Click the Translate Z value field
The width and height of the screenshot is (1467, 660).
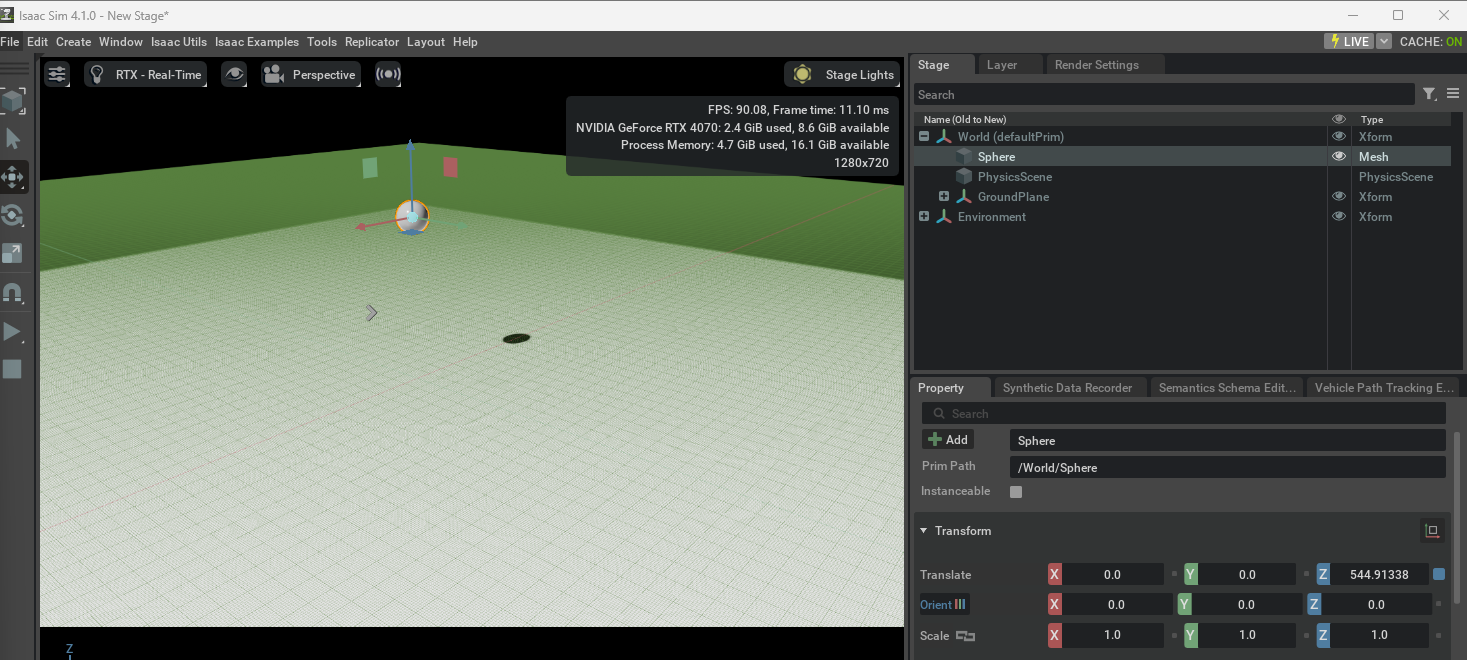(1380, 575)
